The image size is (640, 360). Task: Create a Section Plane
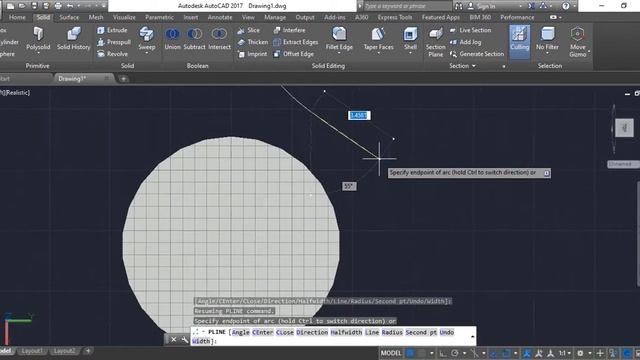pos(436,42)
